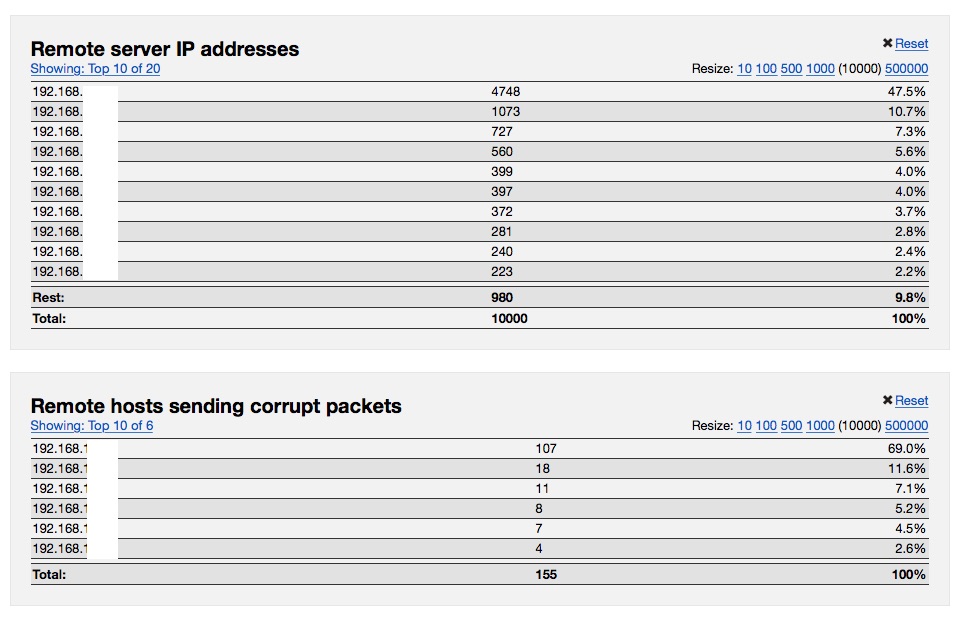The width and height of the screenshot is (966, 617).
Task: Click the X reset icon in Remote server IP addresses
Action: tap(887, 43)
